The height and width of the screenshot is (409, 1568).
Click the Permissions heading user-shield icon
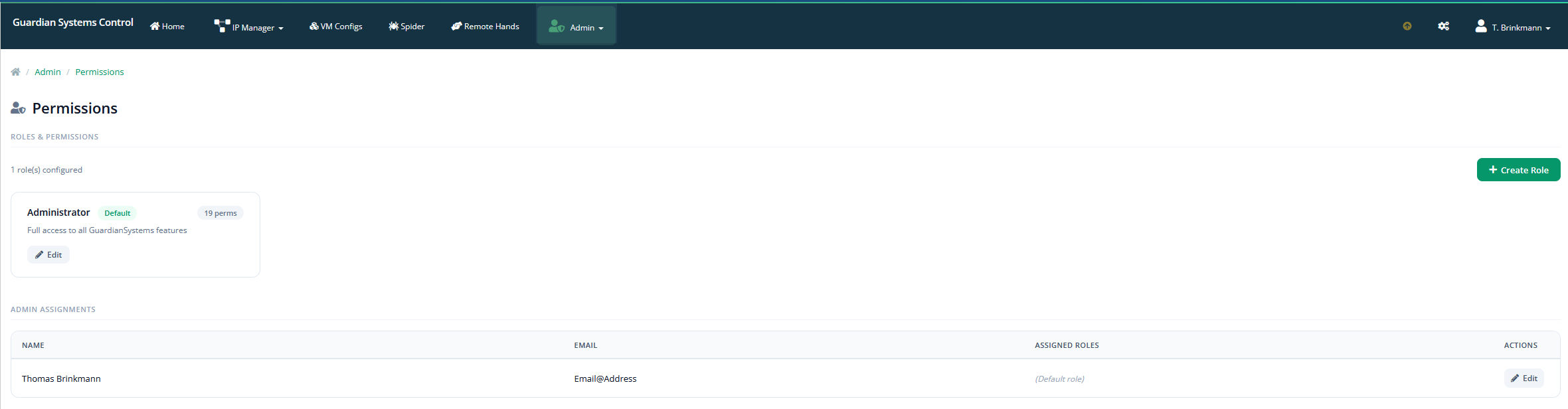coord(18,108)
